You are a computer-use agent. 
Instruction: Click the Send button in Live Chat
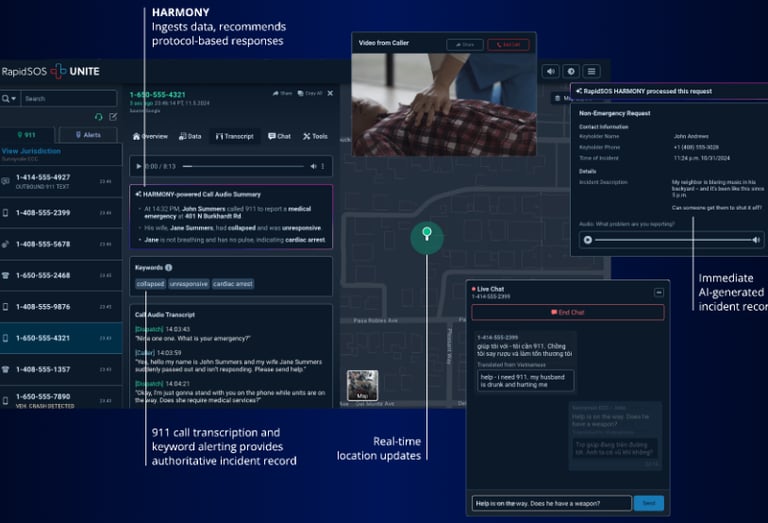pos(649,503)
